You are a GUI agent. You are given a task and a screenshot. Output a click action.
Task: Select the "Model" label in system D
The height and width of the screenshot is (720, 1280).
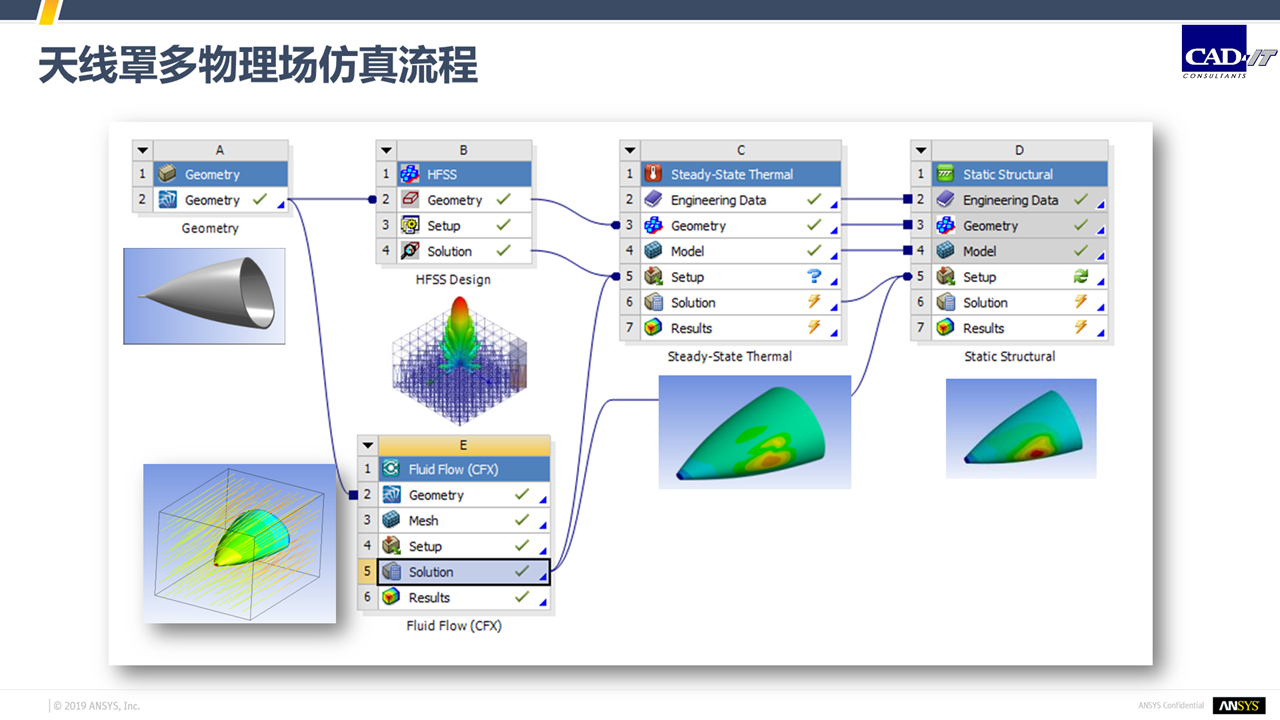980,252
